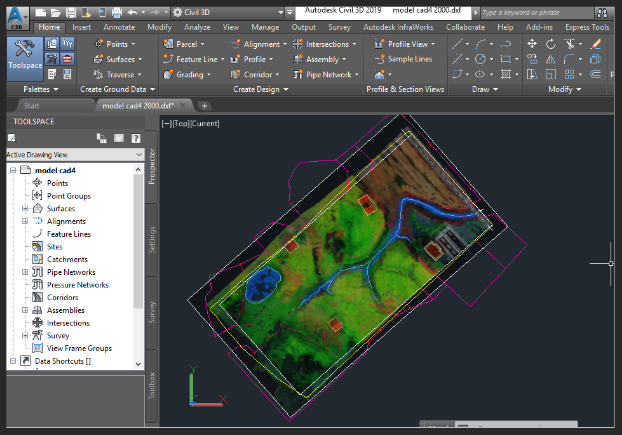Open Toolspace help question mark icon
622x435 pixels.
coord(137,138)
